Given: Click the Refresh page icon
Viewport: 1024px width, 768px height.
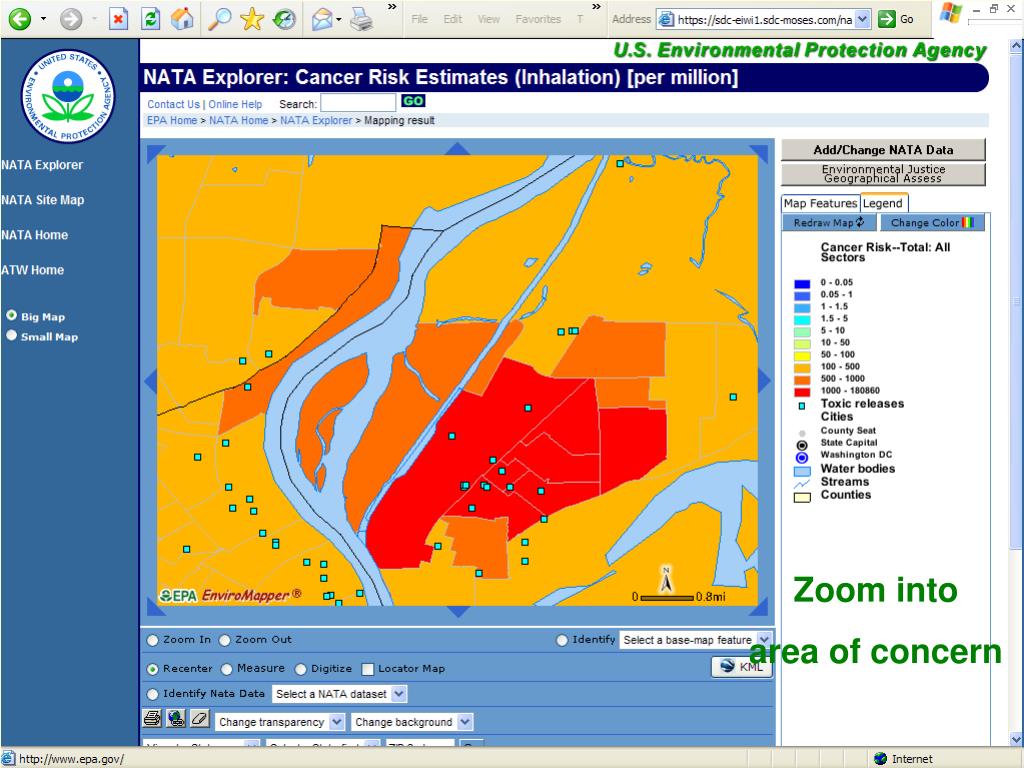Looking at the screenshot, I should click(x=150, y=19).
